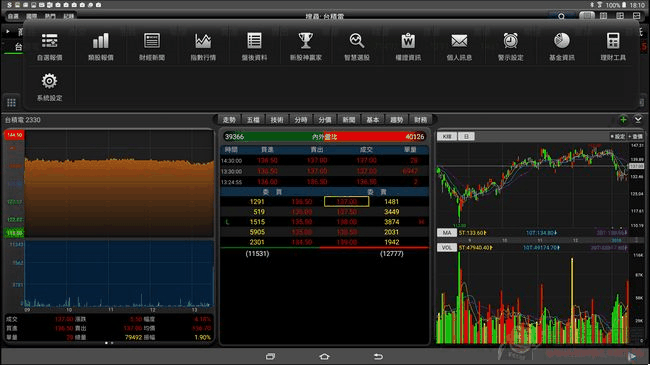Select the 記錄 top tab

[68, 16]
